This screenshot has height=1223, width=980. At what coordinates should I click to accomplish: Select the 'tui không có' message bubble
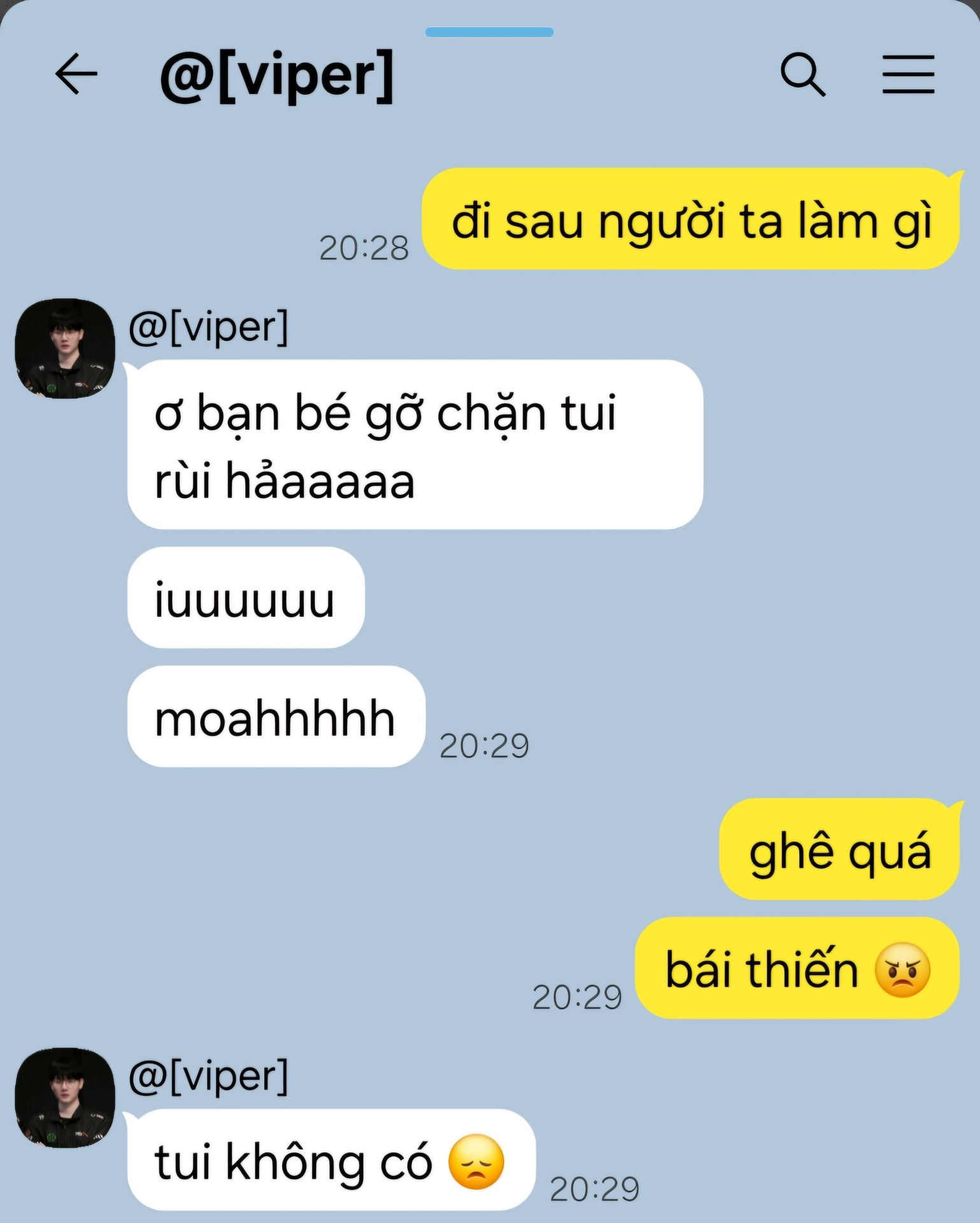point(331,1160)
